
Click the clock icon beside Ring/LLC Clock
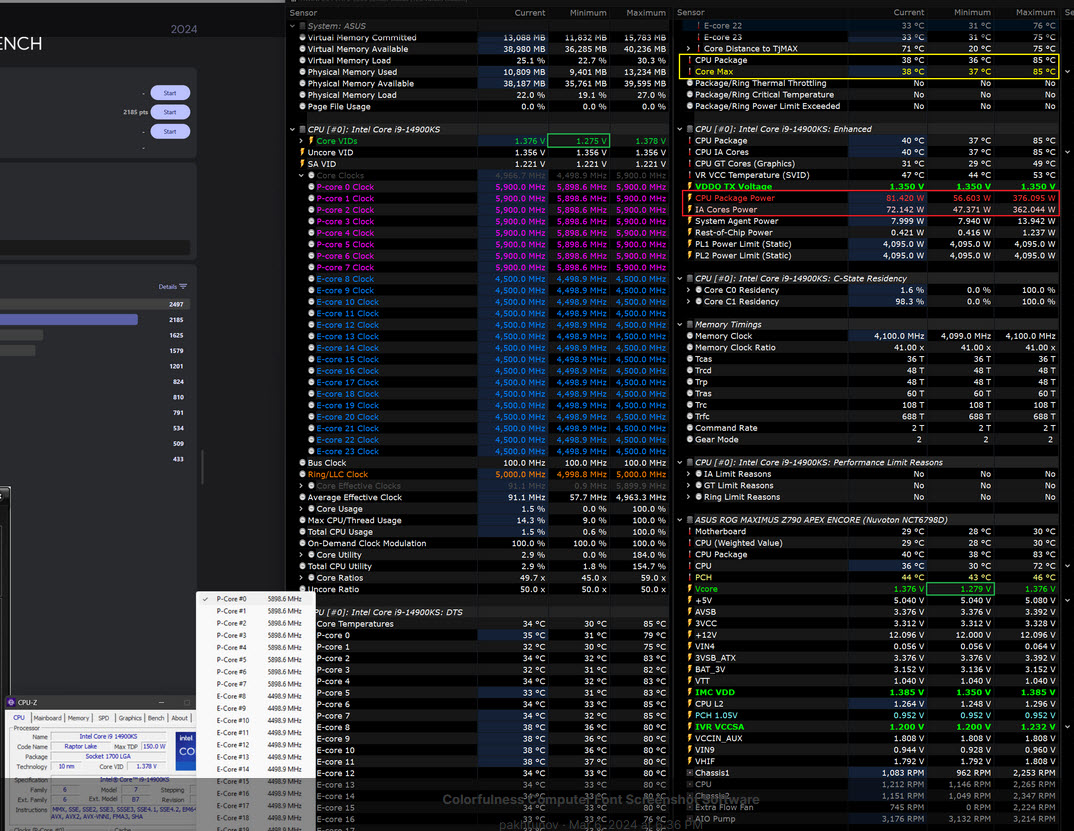pyautogui.click(x=302, y=474)
